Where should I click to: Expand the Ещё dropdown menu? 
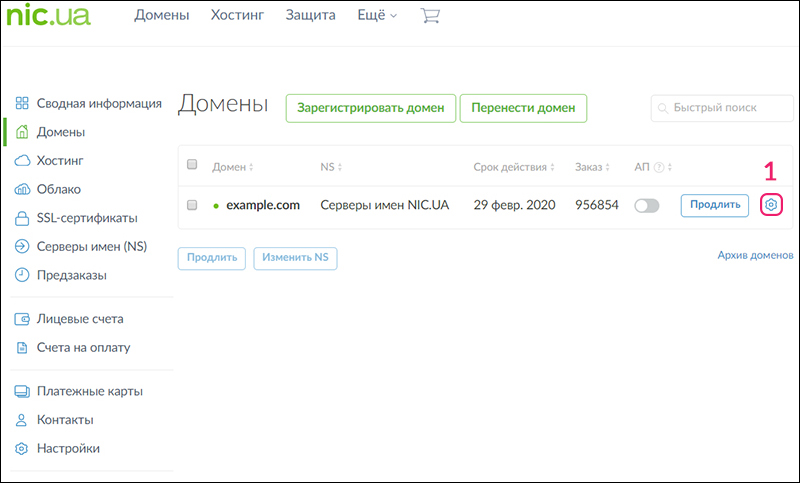click(377, 15)
